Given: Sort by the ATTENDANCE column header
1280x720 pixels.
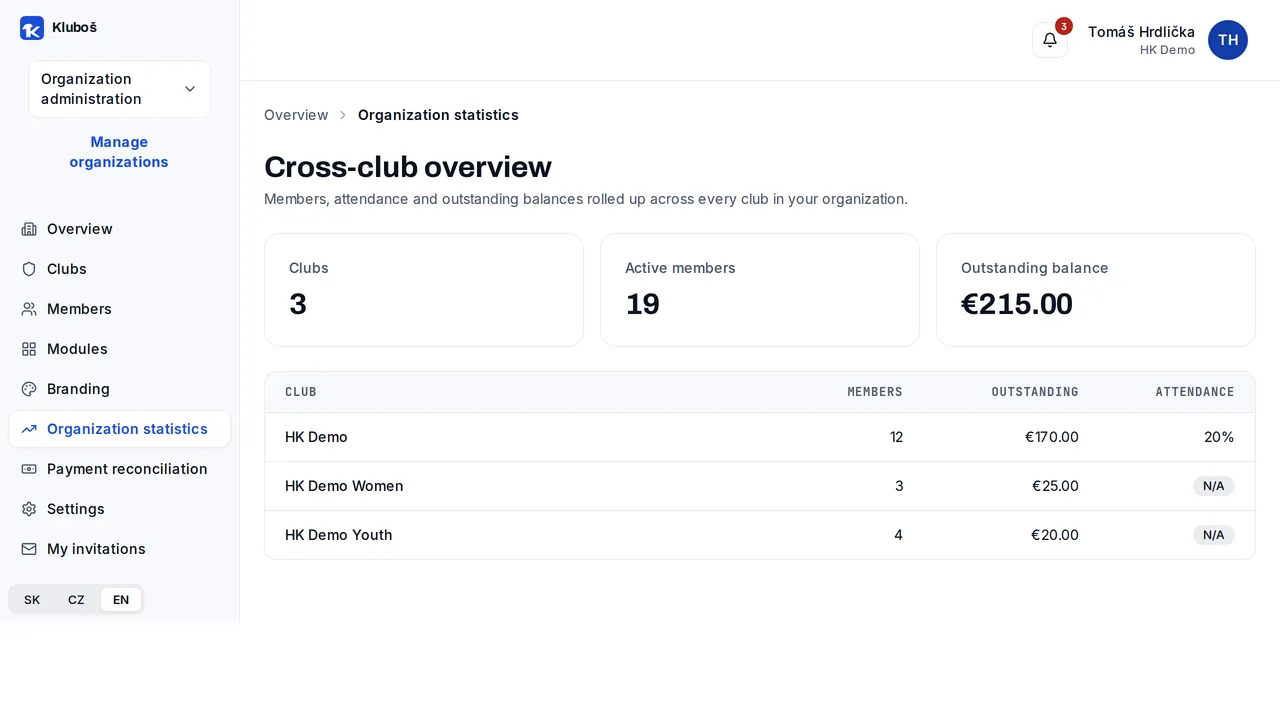Looking at the screenshot, I should pos(1195,392).
